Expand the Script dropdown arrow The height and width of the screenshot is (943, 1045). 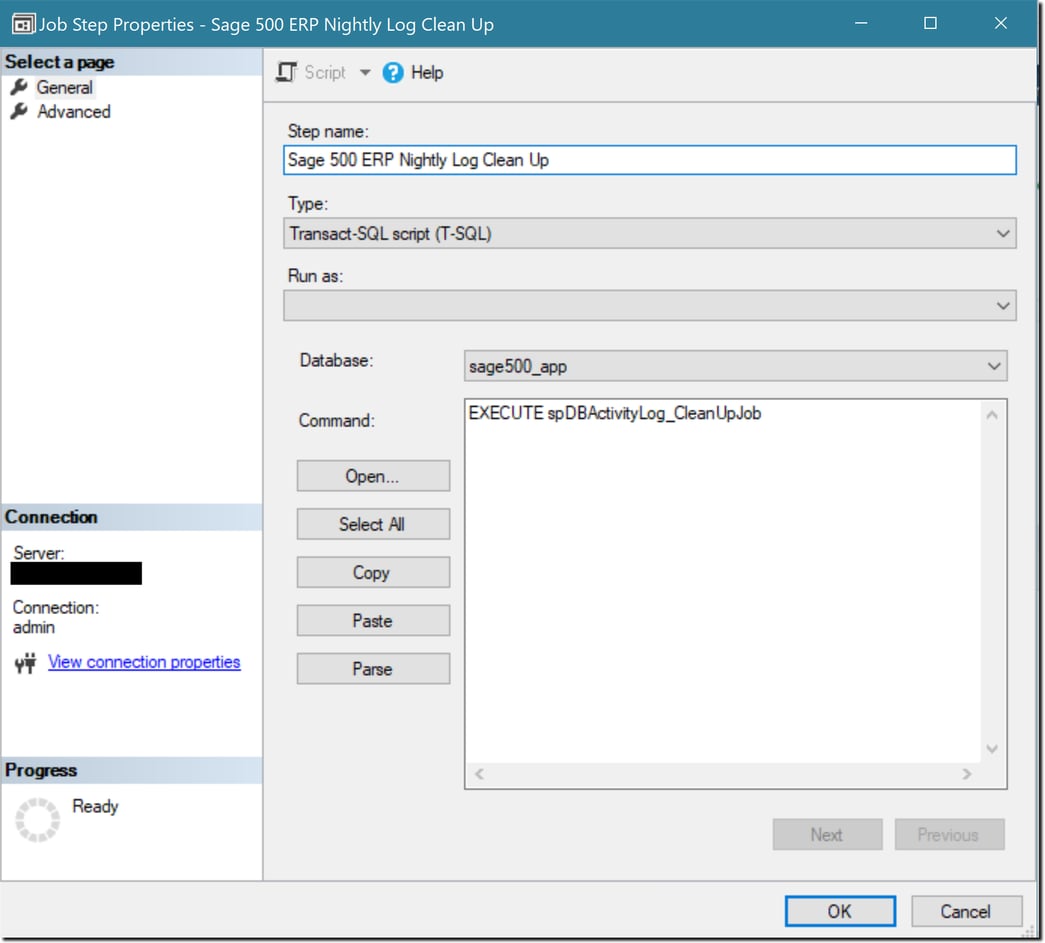click(x=364, y=72)
